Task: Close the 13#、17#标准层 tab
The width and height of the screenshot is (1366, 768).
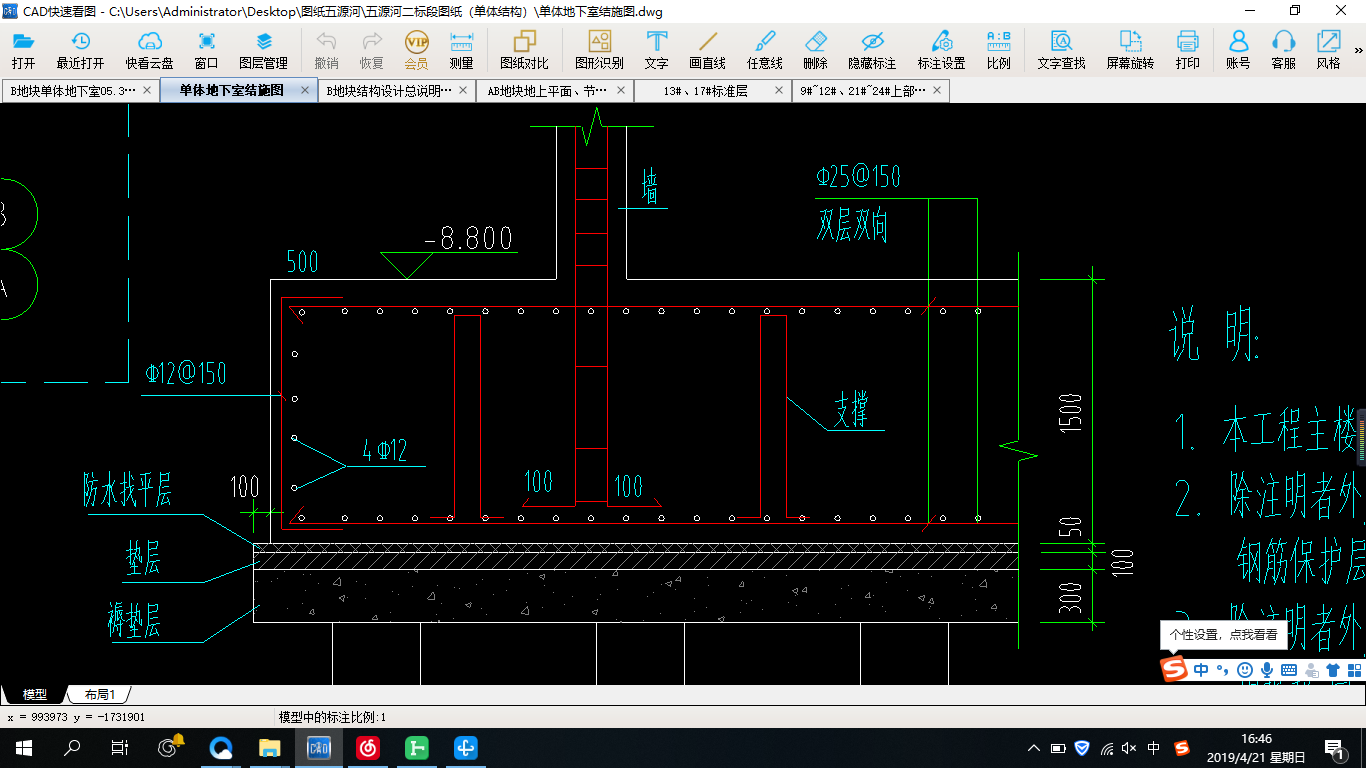Action: click(779, 90)
